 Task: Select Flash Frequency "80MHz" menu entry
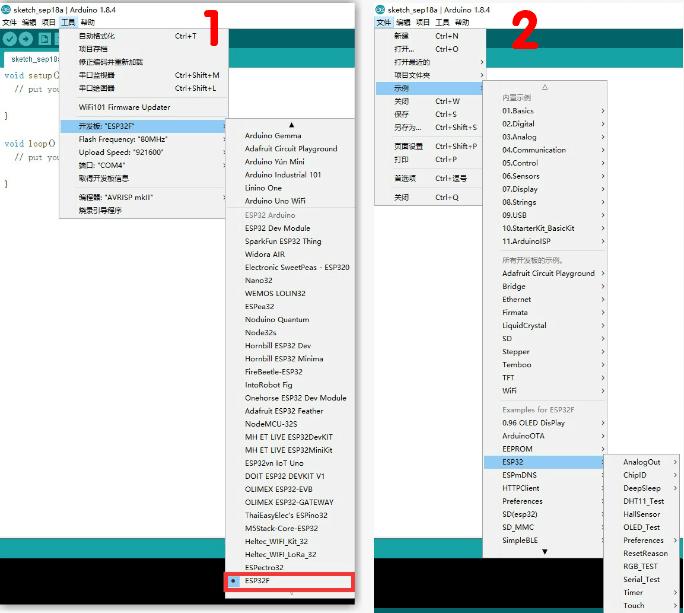coord(115,139)
